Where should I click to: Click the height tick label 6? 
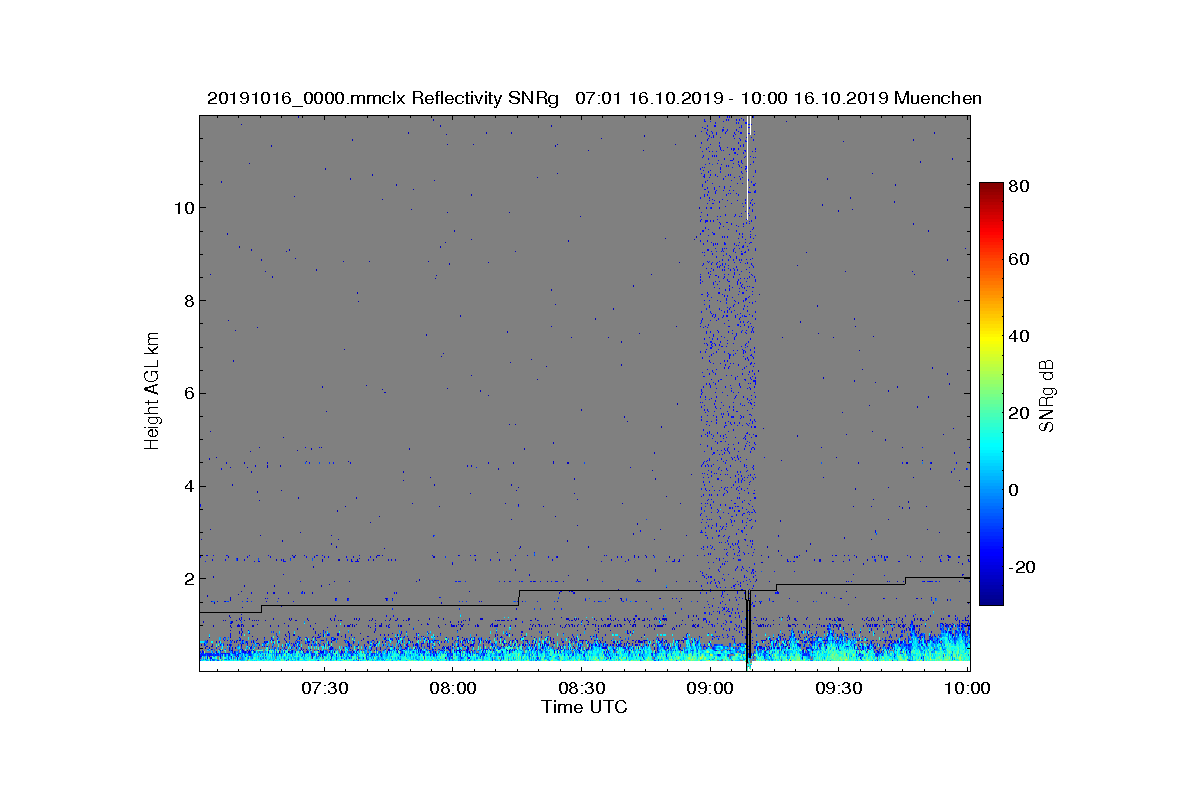tap(187, 394)
